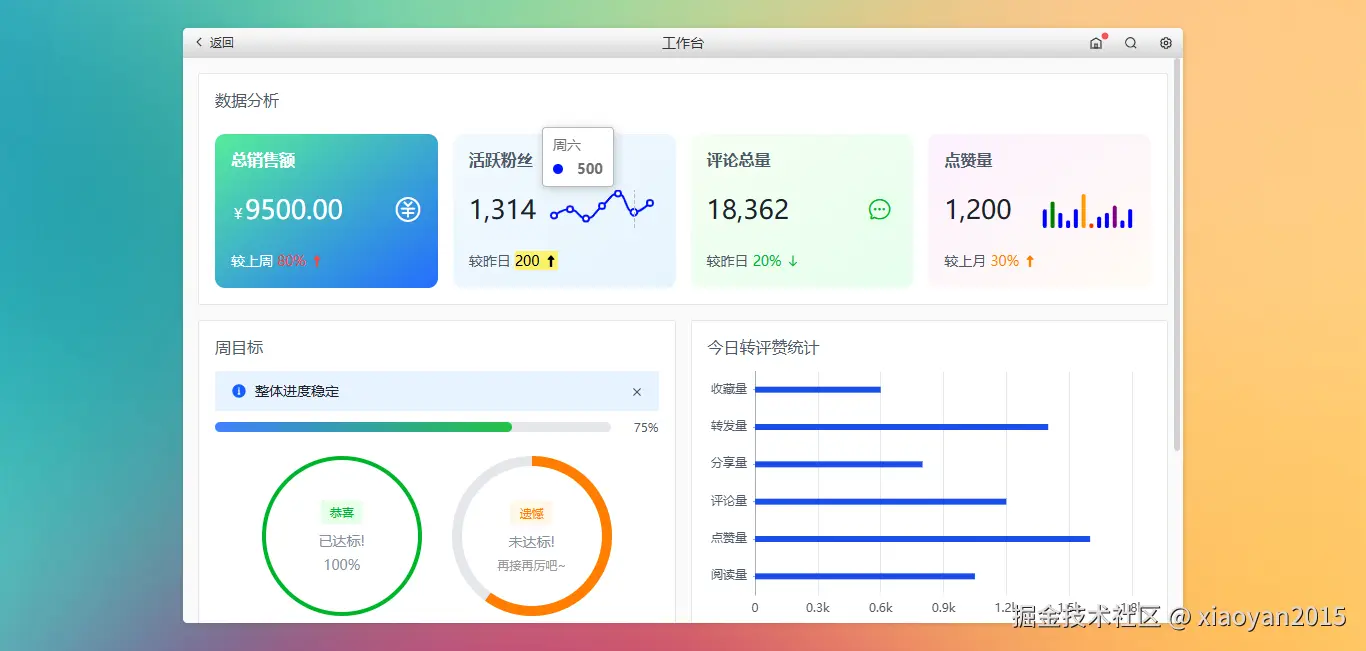The width and height of the screenshot is (1366, 651).
Task: Click the 周六 500 chart tooltip
Action: [x=578, y=157]
